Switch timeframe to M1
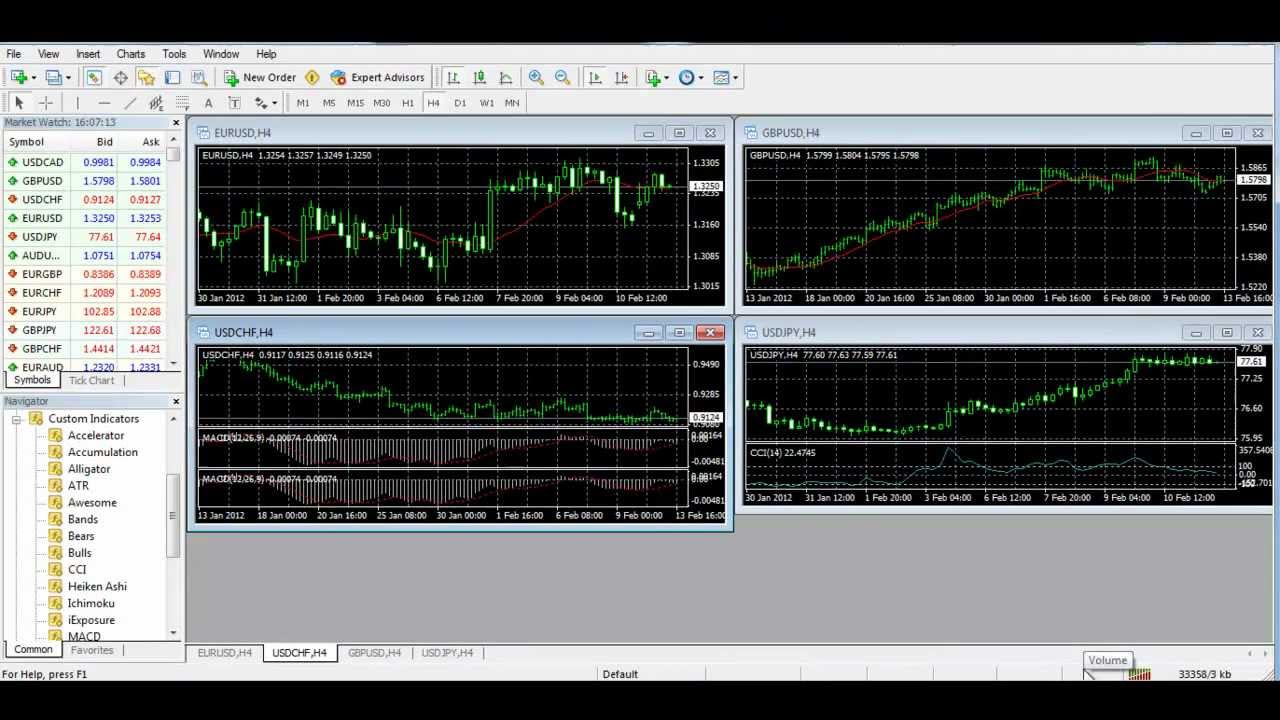Viewport: 1280px width, 720px height. click(x=302, y=103)
